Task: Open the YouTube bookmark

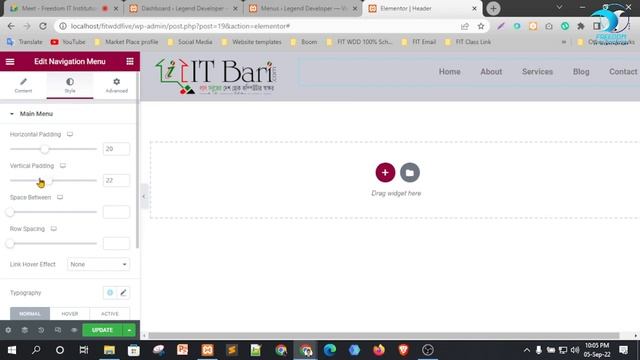Action: pyautogui.click(x=68, y=42)
